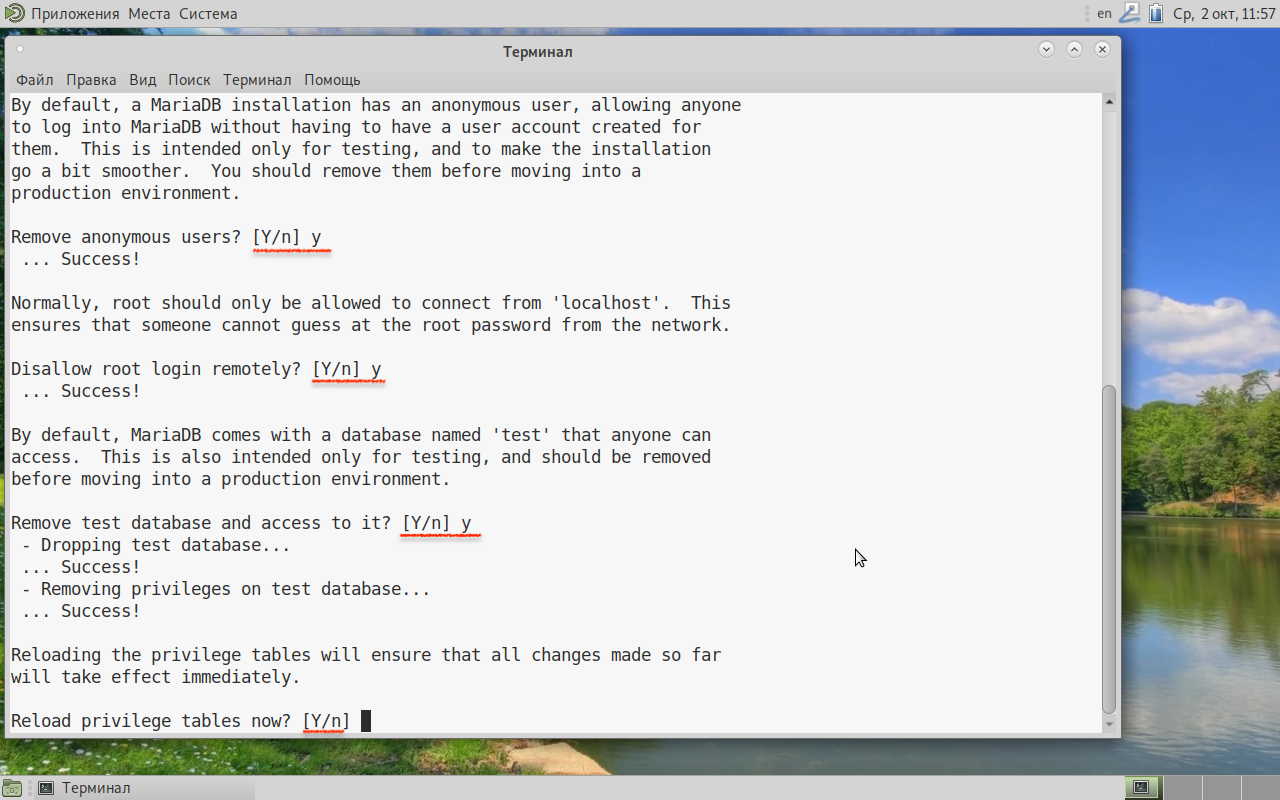Click the terminal scrollbar up arrow
The image size is (1280, 800).
pos(1109,101)
